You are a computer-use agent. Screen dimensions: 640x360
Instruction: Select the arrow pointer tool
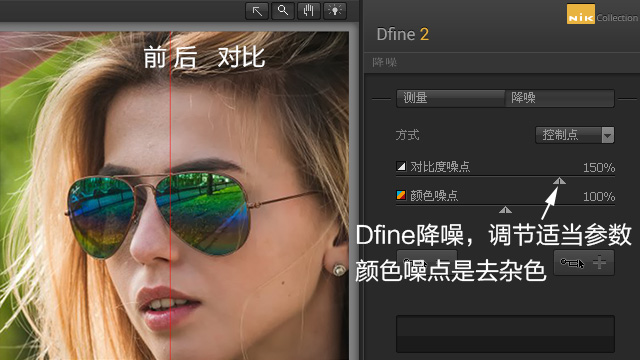(x=257, y=11)
